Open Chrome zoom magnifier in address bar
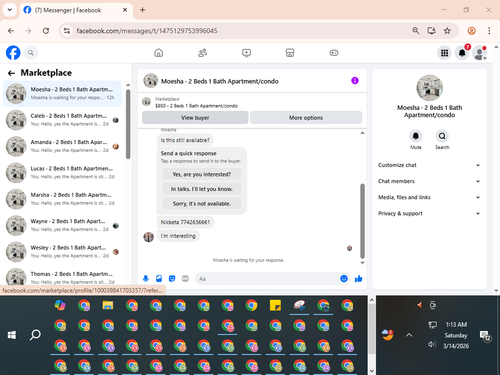This screenshot has height=375, width=500. pos(416,31)
